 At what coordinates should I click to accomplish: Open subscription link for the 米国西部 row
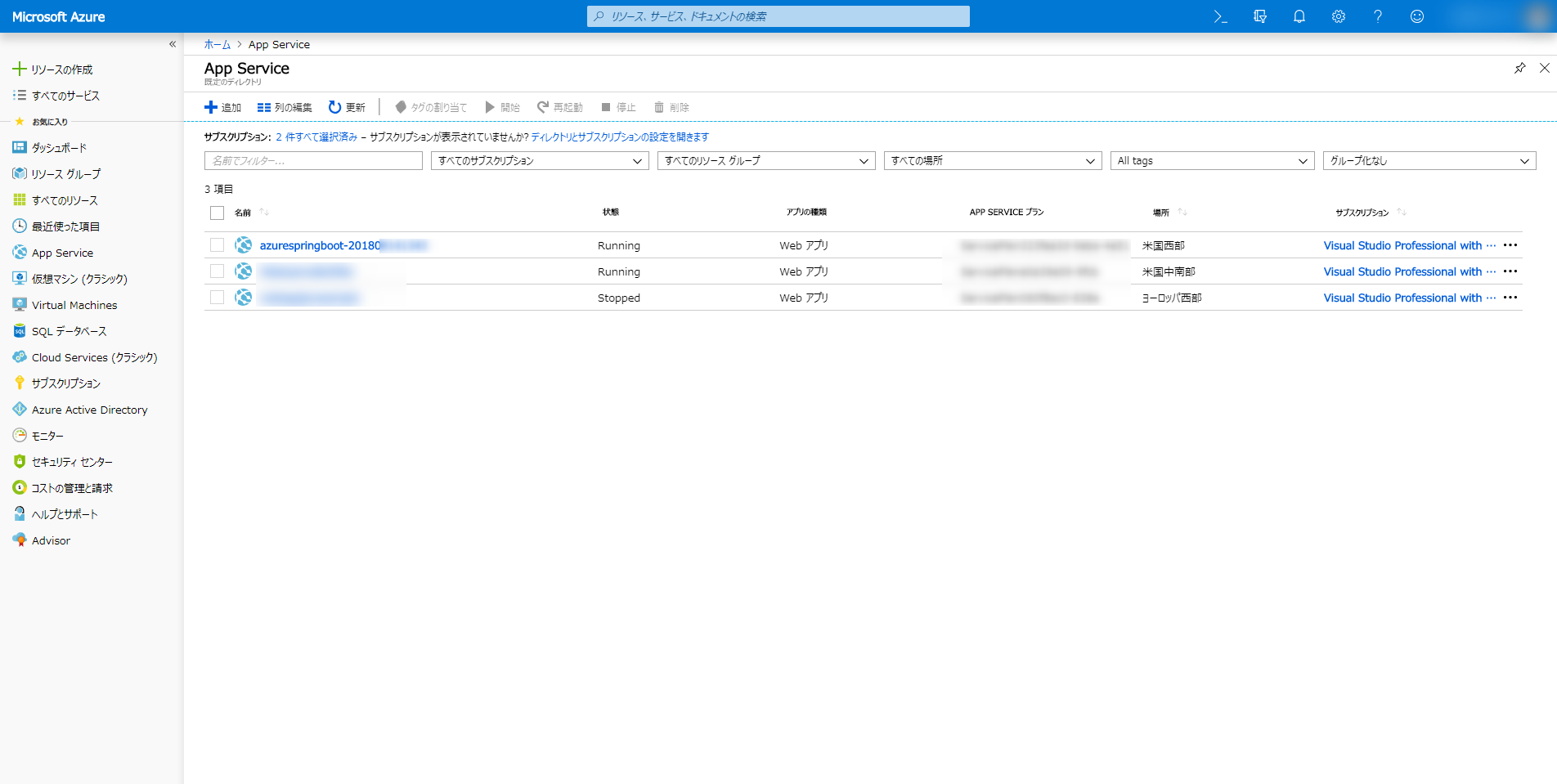(1410, 245)
